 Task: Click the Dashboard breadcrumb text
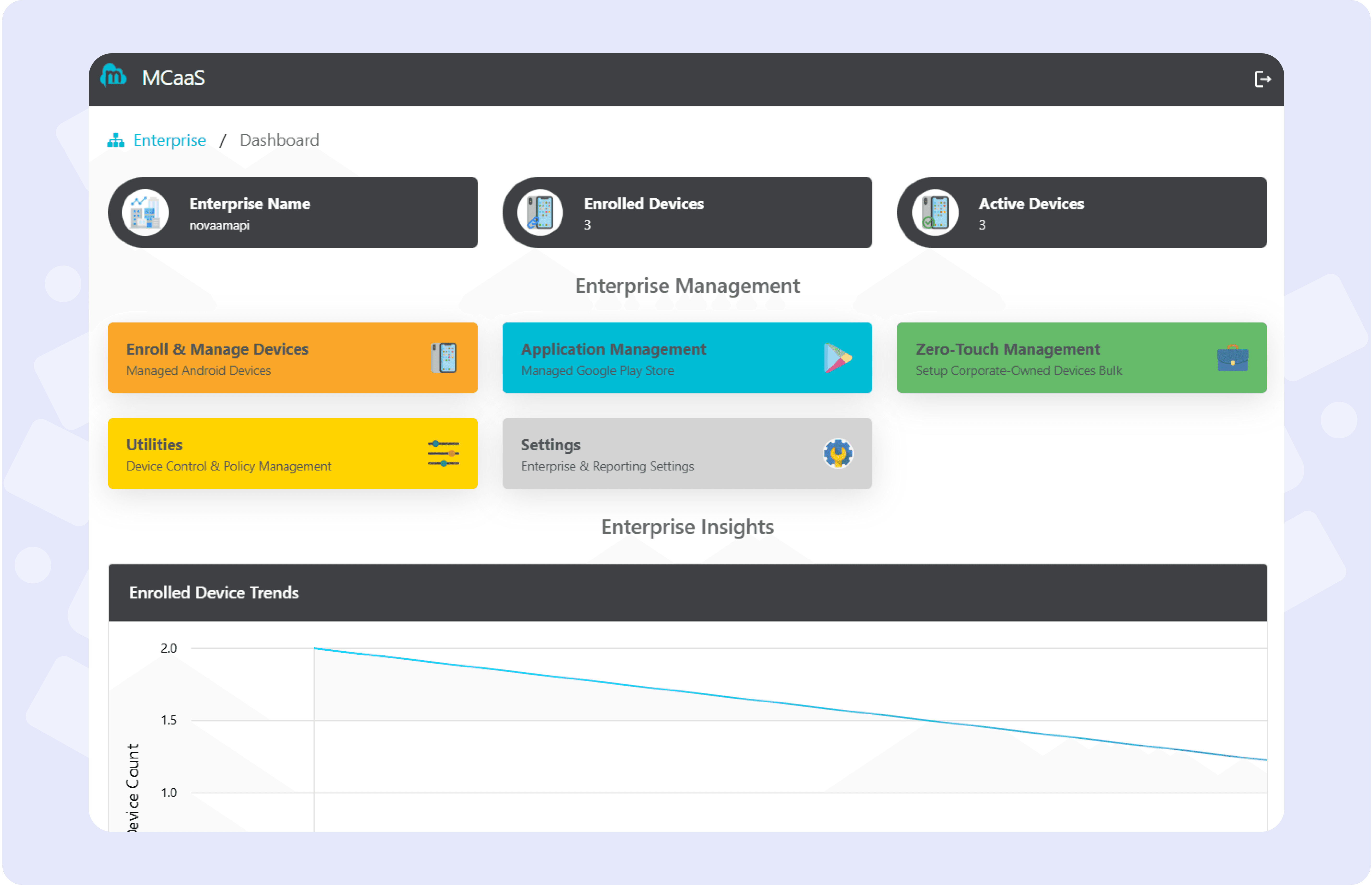[x=279, y=140]
